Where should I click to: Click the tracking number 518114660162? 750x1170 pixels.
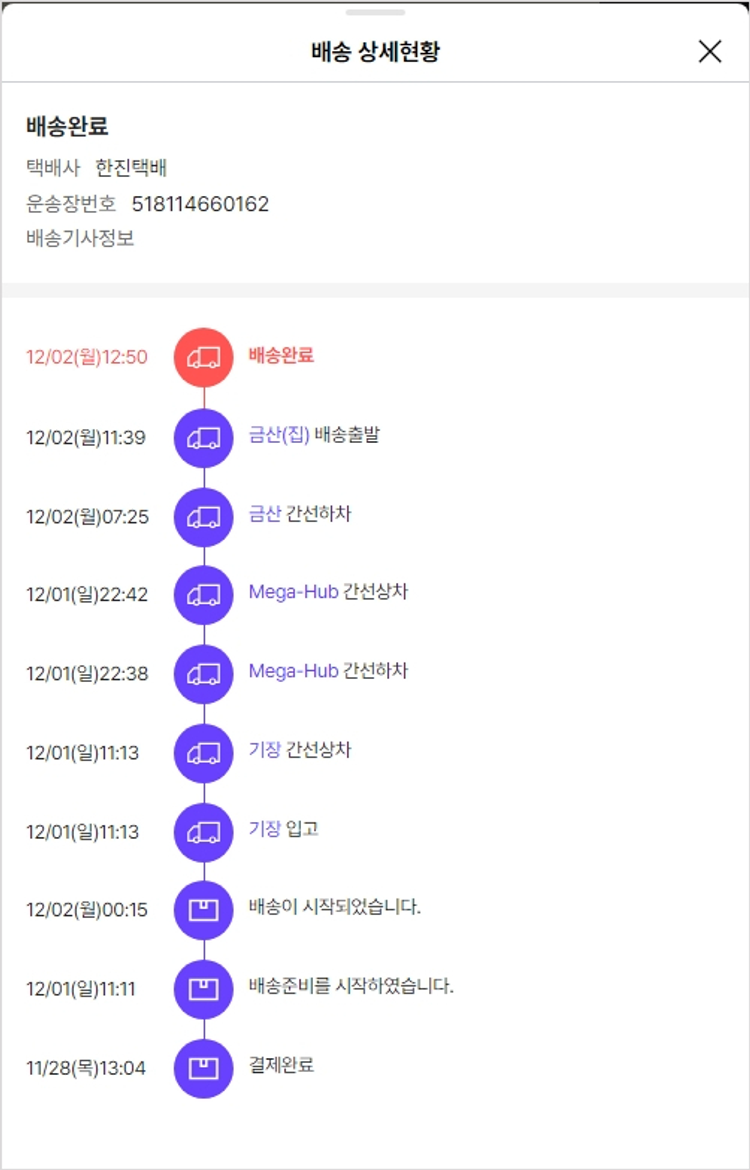pyautogui.click(x=200, y=204)
